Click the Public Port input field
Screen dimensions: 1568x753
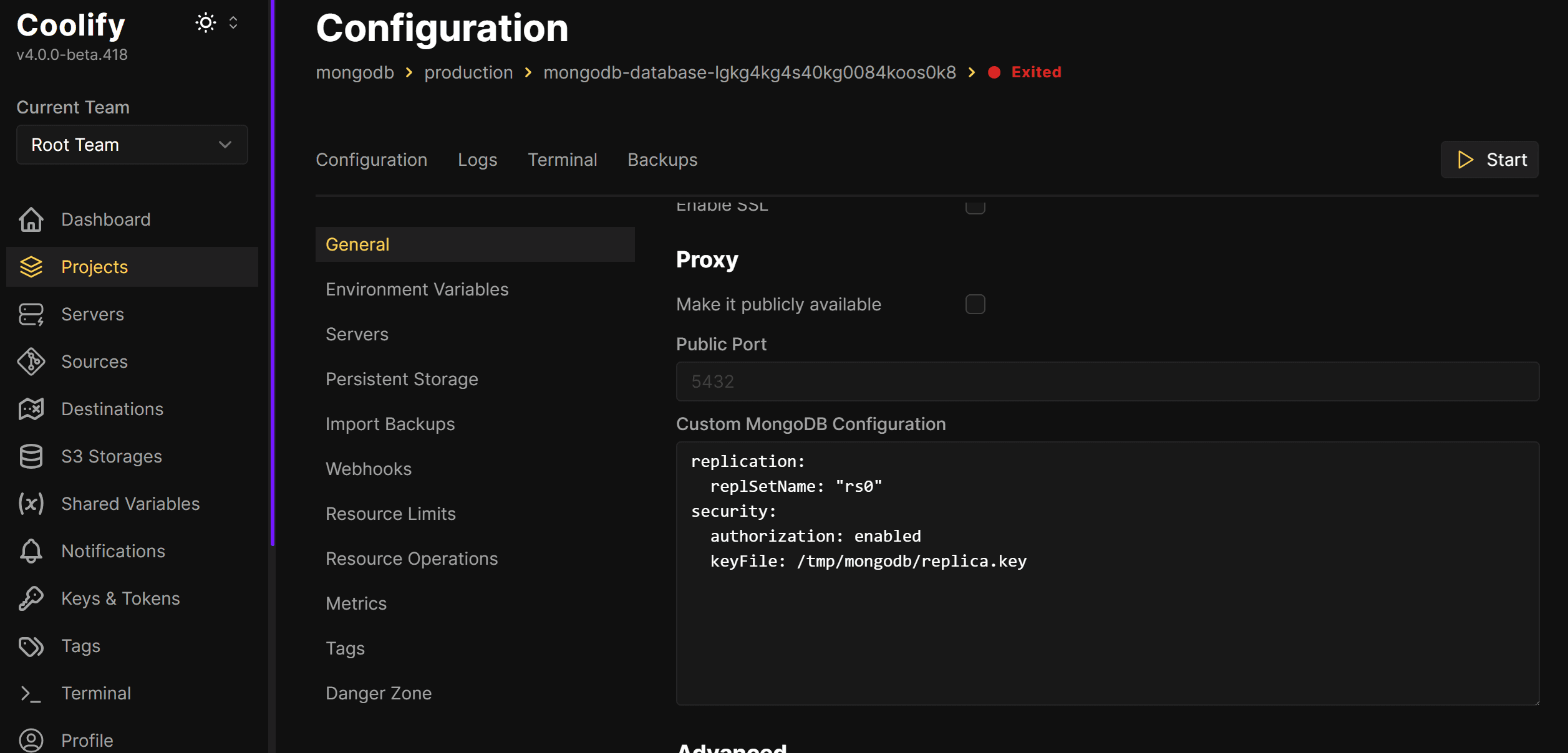pyautogui.click(x=1108, y=381)
